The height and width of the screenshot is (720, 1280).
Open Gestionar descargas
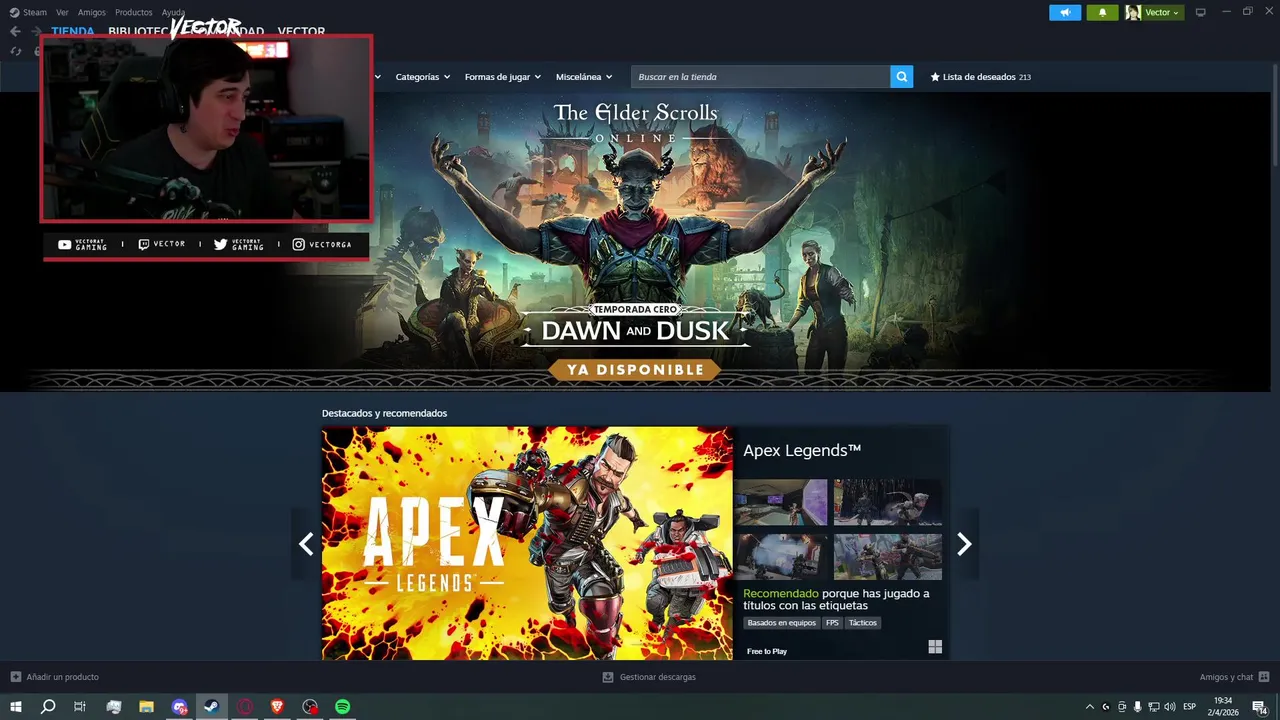649,677
